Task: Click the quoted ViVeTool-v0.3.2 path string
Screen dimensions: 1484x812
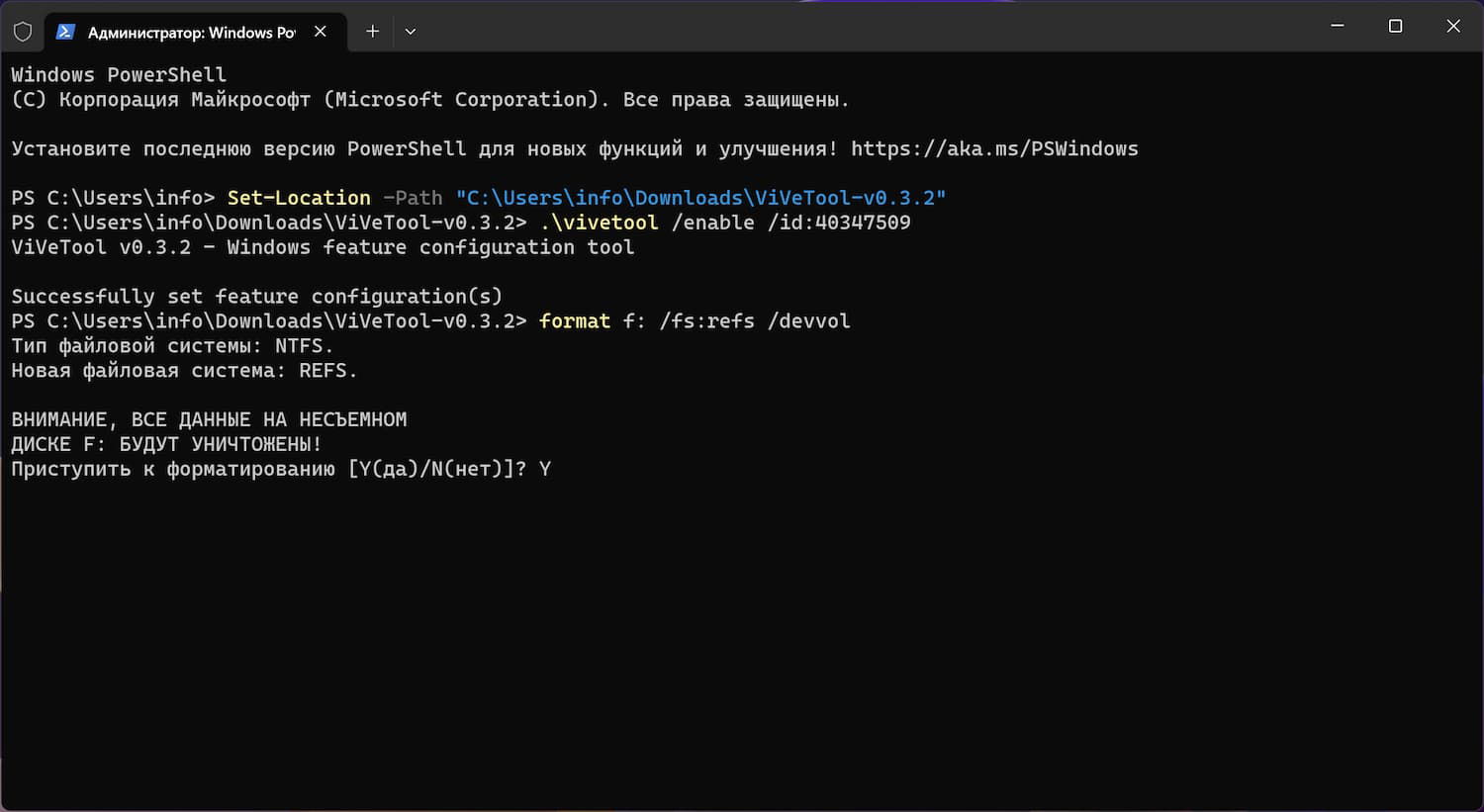Action: [x=700, y=198]
